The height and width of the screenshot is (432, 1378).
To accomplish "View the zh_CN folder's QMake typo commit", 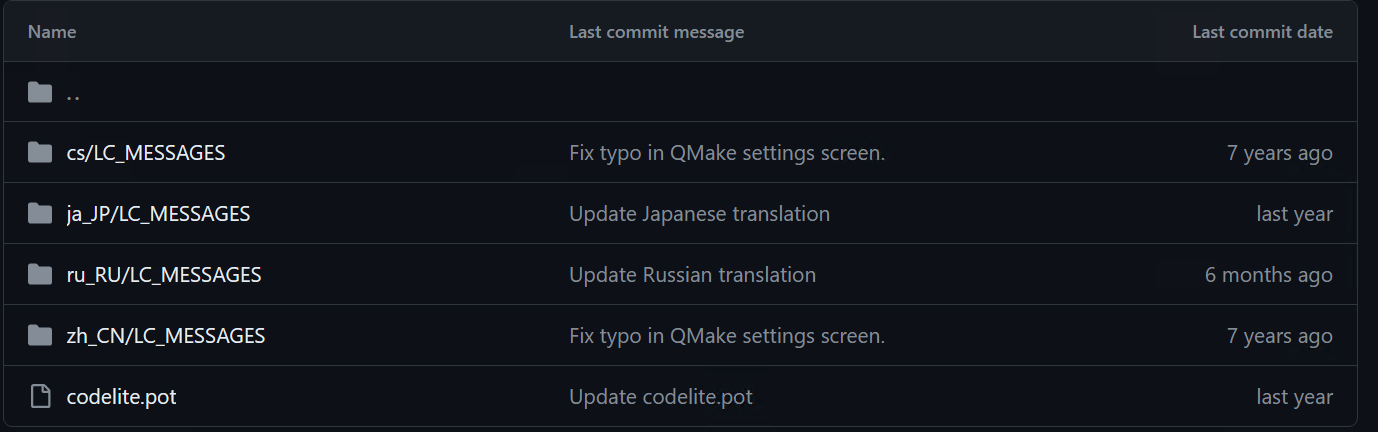I will 727,336.
